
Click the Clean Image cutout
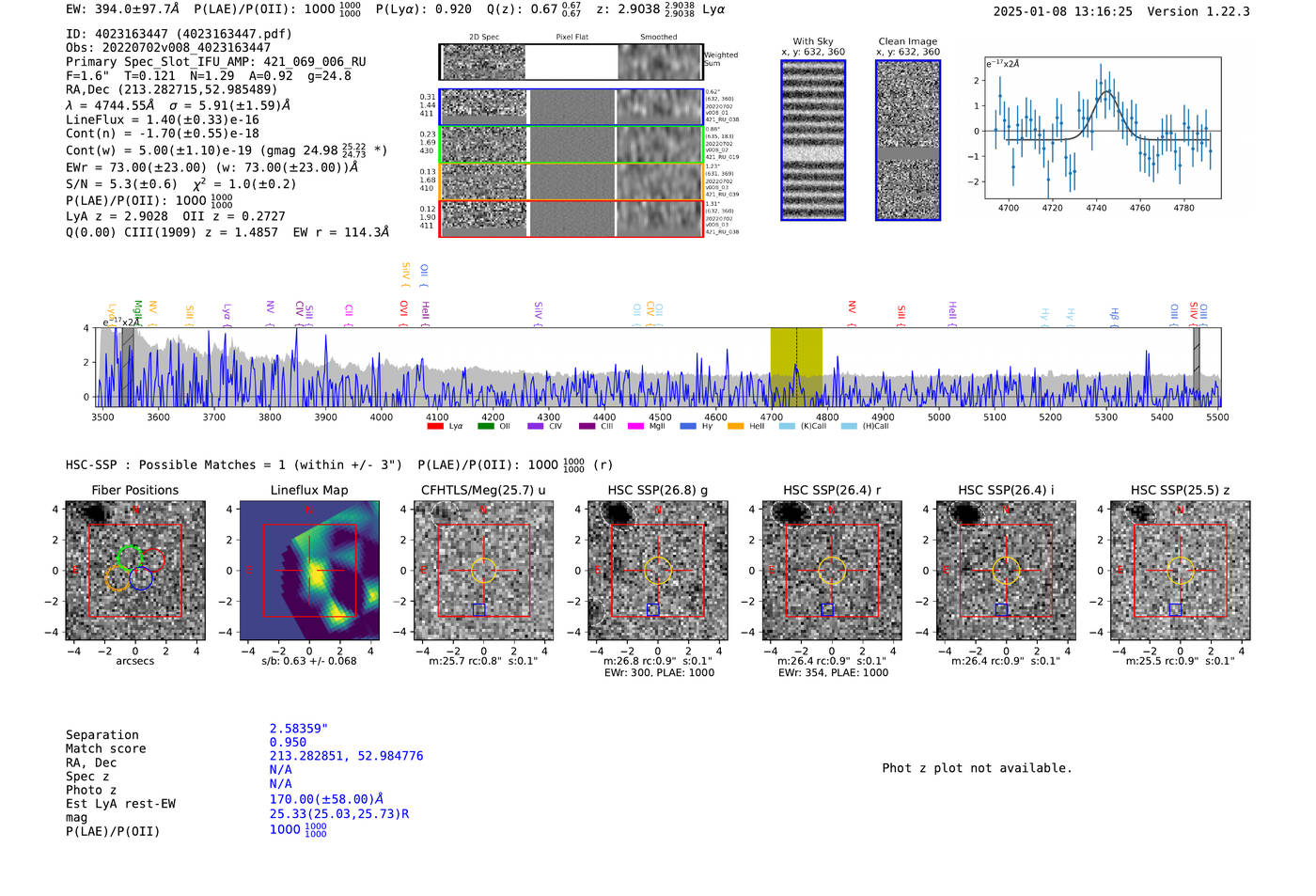(x=908, y=140)
